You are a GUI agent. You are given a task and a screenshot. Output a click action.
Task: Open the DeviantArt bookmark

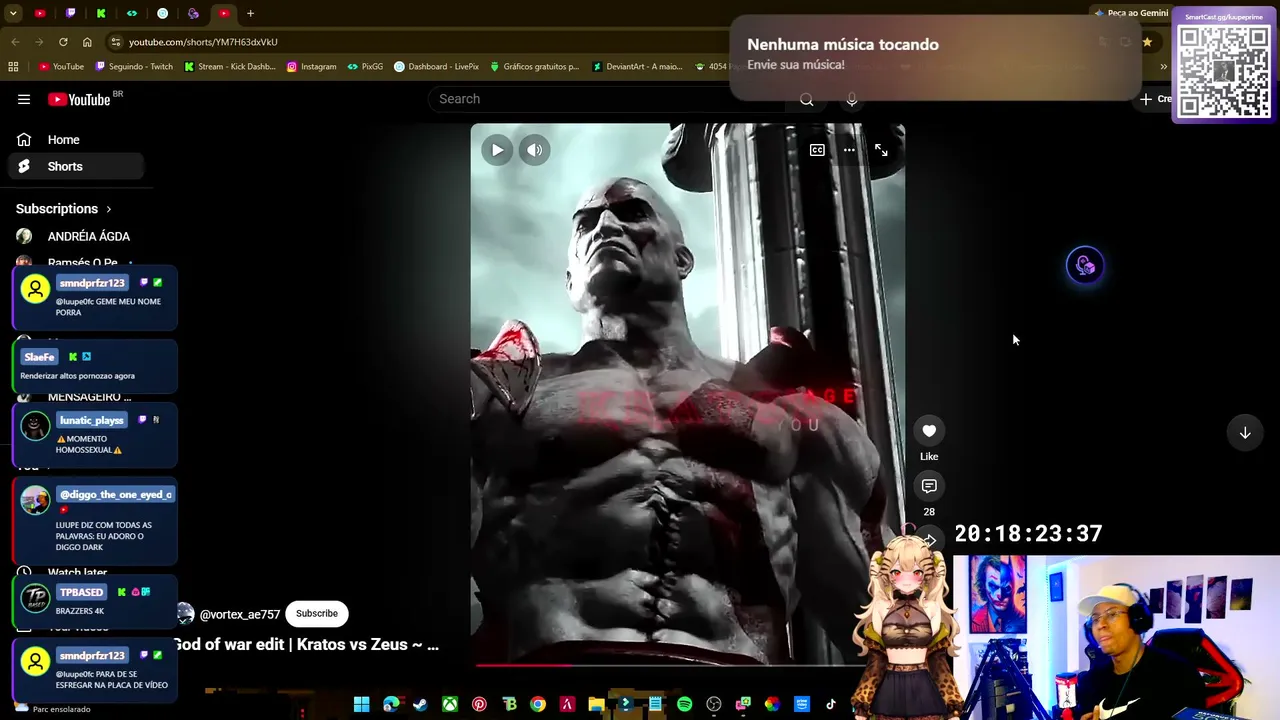(636, 67)
